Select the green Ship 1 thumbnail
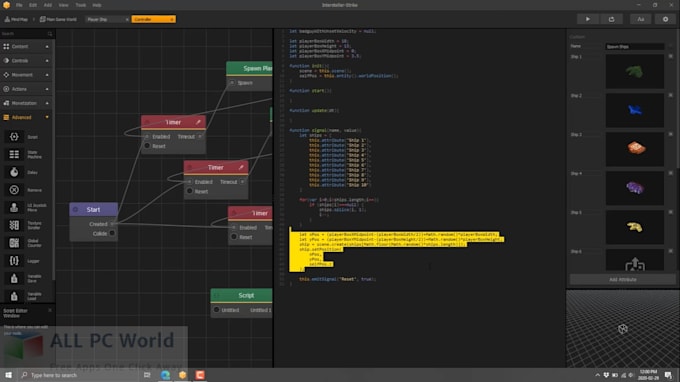The image size is (680, 382). [634, 72]
